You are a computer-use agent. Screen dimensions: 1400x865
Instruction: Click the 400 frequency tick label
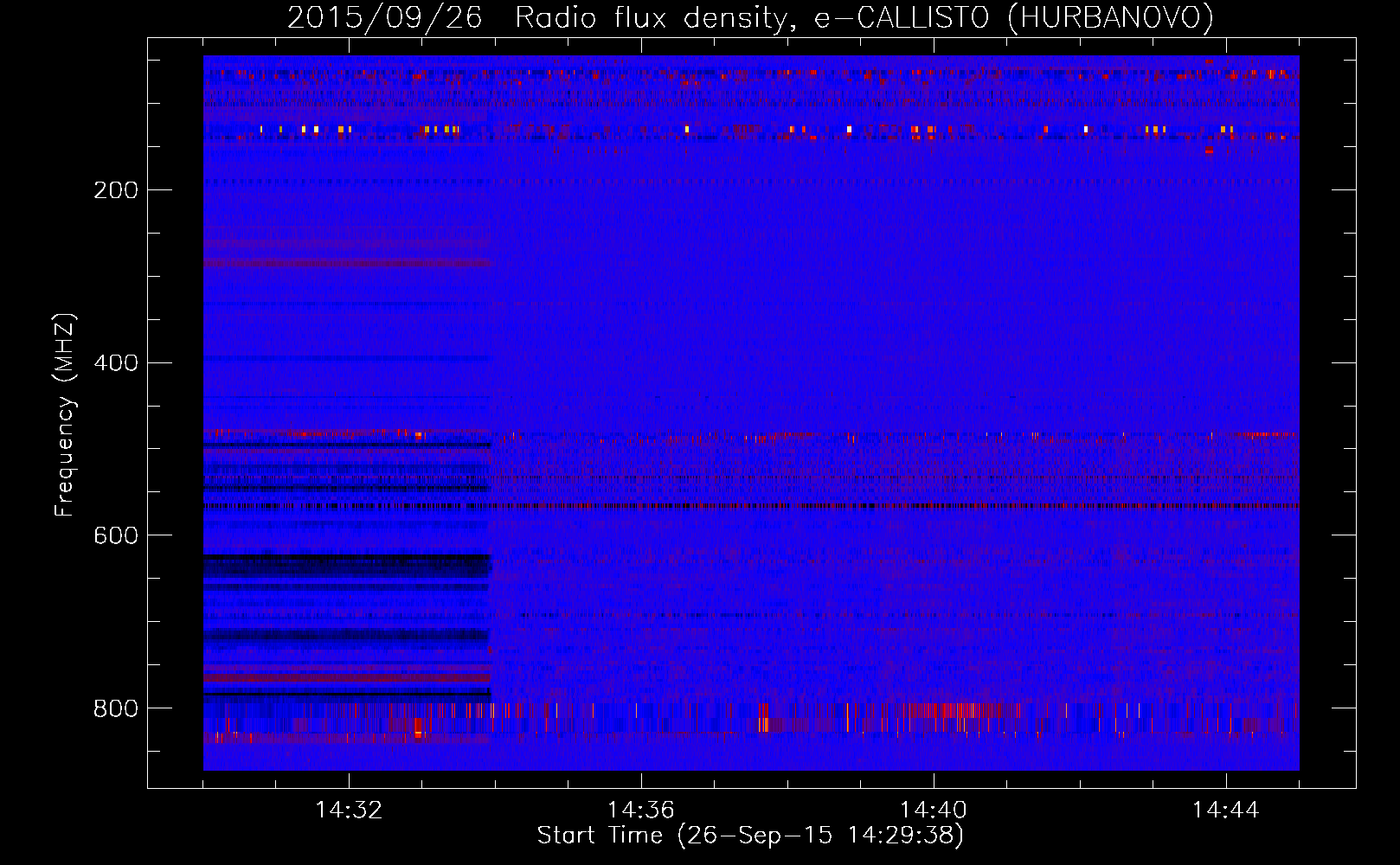tap(115, 363)
